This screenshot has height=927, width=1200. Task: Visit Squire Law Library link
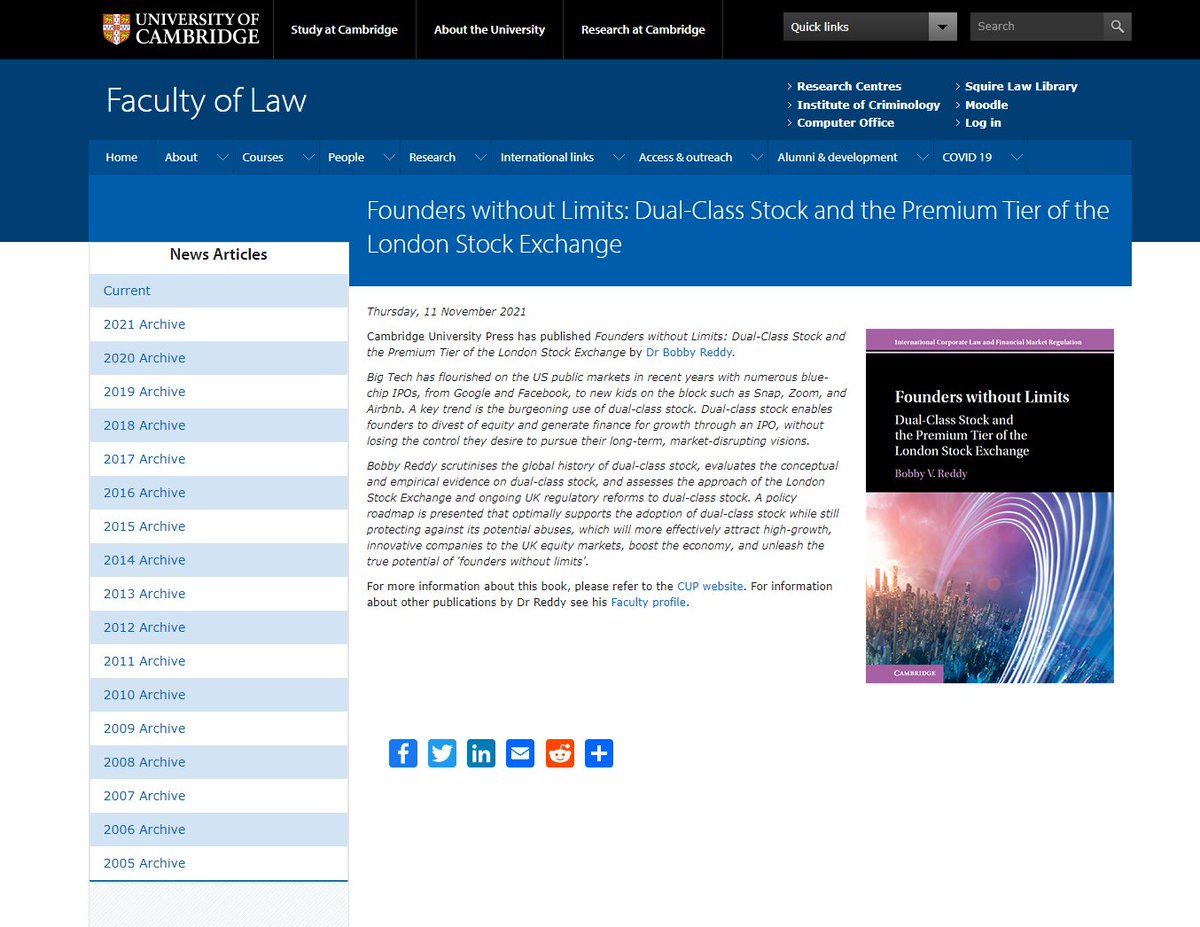pos(1021,86)
